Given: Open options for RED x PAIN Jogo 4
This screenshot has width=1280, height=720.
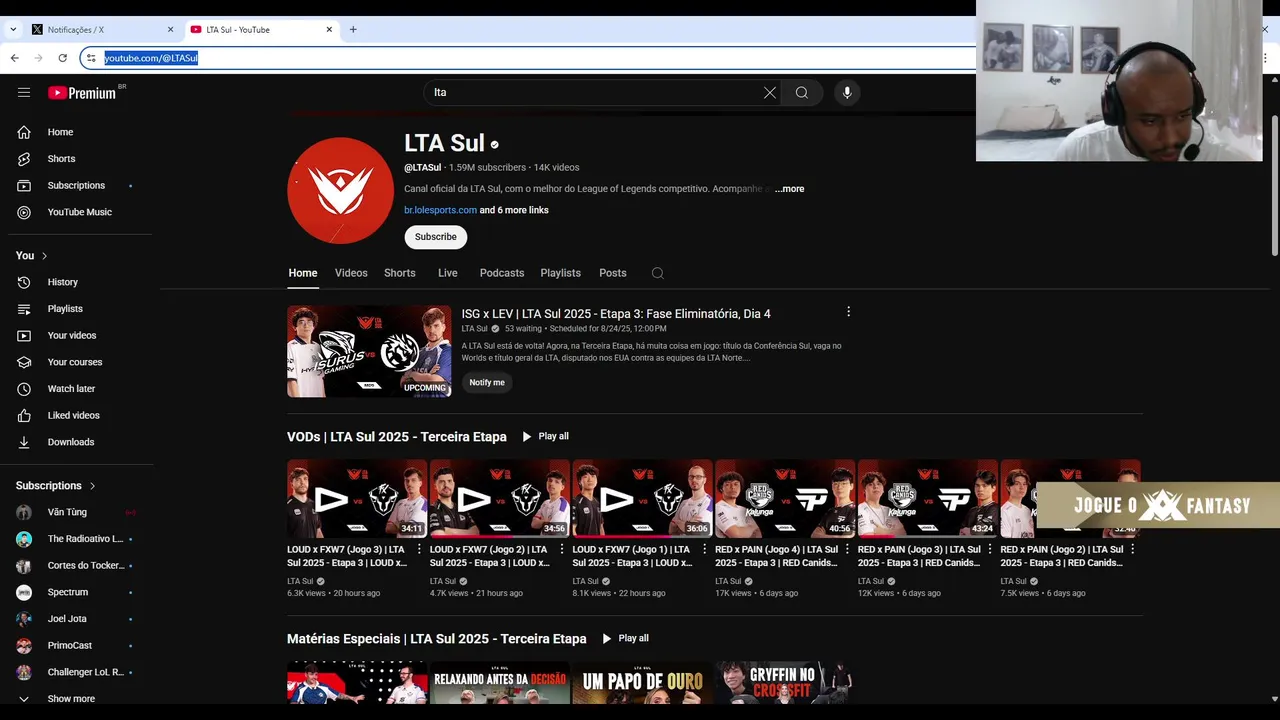Looking at the screenshot, I should coord(847,549).
